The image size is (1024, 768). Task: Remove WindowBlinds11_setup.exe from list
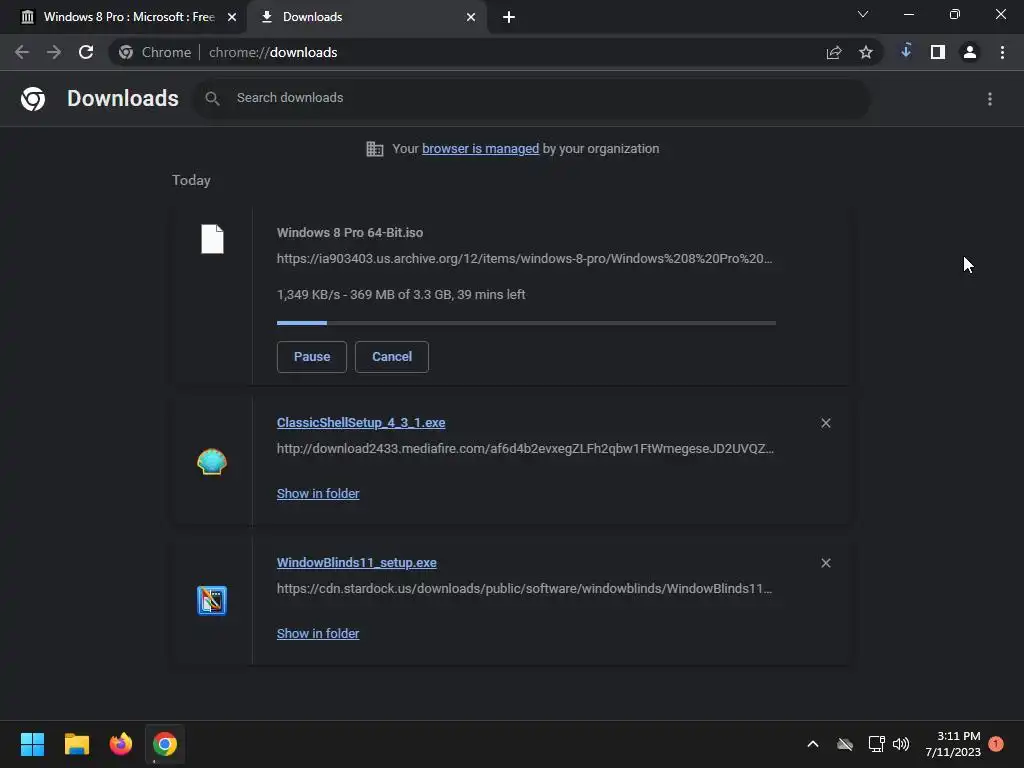pyautogui.click(x=826, y=563)
